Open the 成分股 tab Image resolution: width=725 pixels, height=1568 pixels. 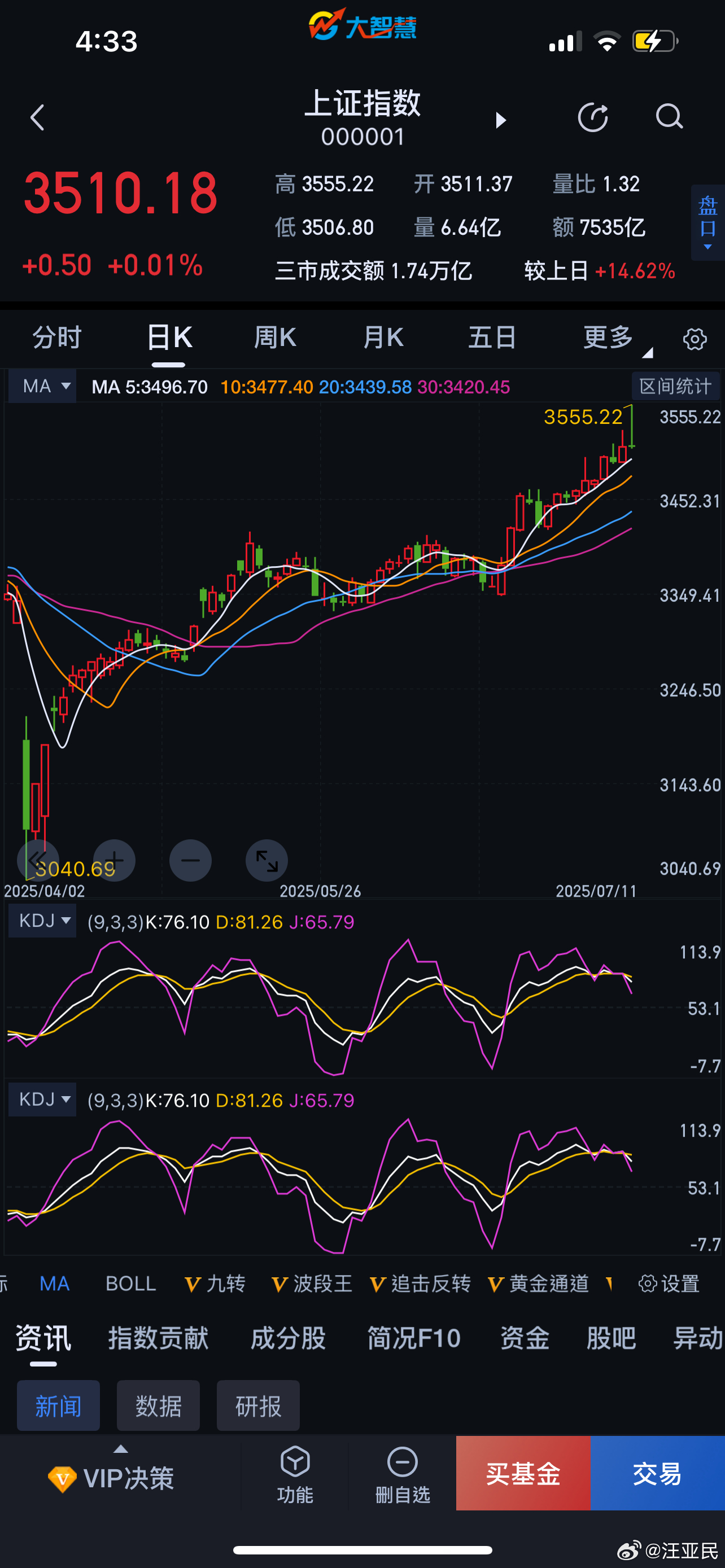[x=288, y=1338]
